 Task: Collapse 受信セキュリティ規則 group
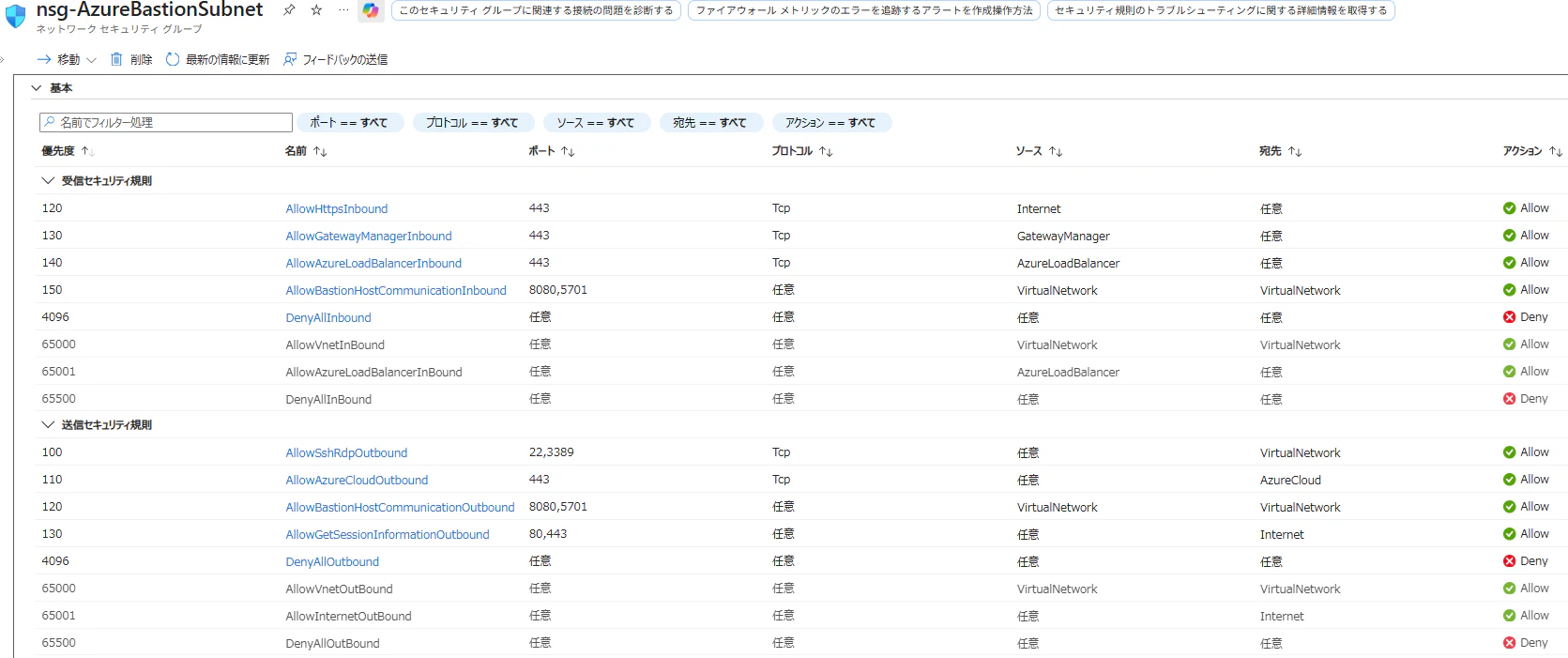[x=48, y=181]
